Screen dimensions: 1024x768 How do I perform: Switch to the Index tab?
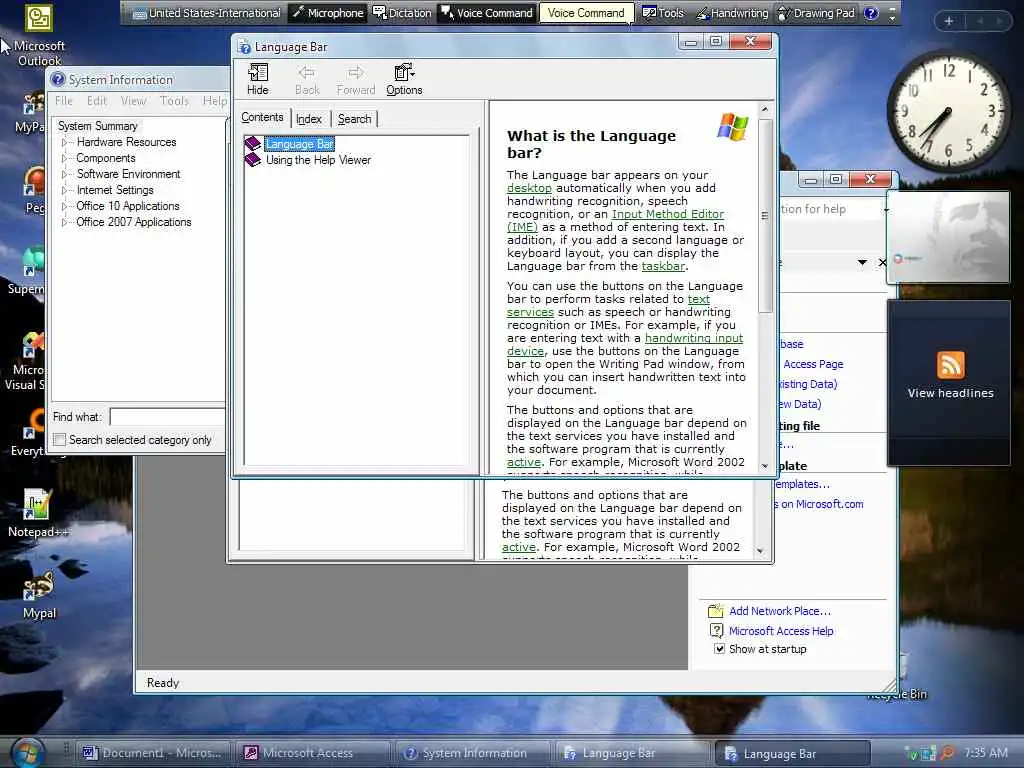click(309, 119)
